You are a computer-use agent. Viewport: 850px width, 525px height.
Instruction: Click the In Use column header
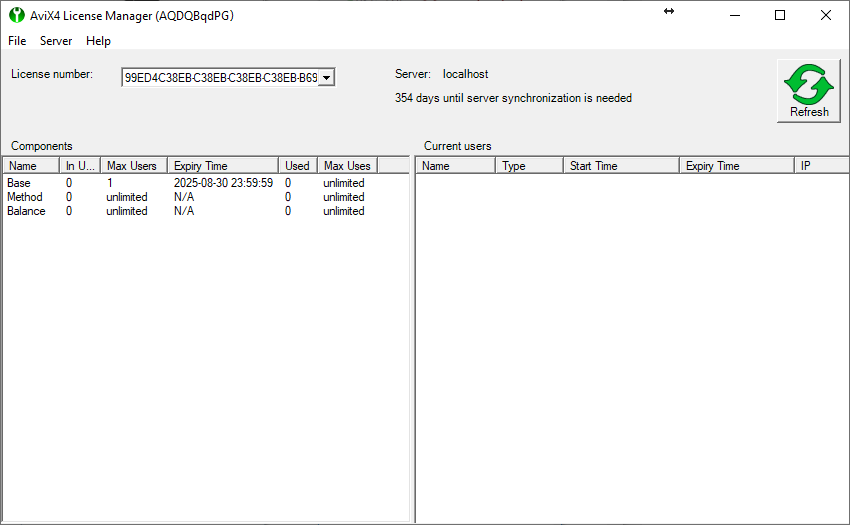tap(80, 166)
